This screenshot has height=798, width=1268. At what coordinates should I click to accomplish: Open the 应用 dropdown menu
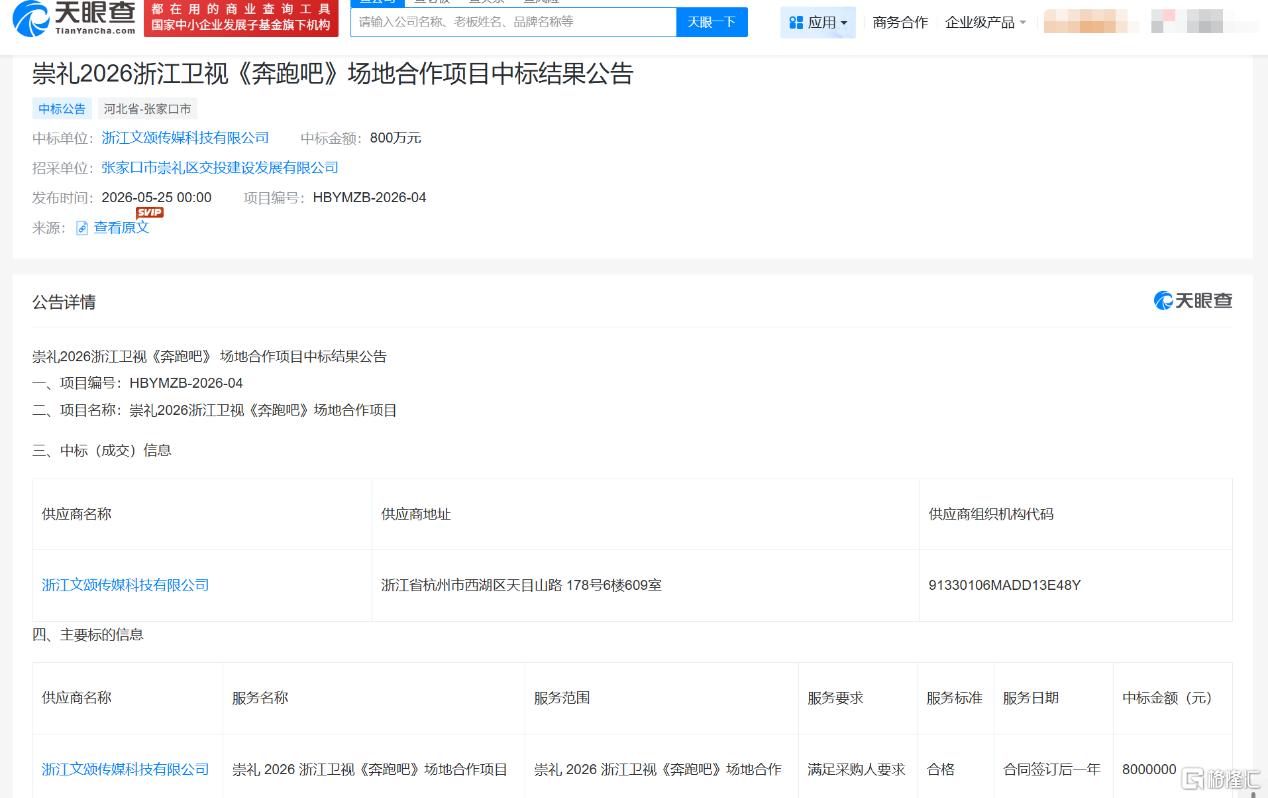pyautogui.click(x=818, y=22)
